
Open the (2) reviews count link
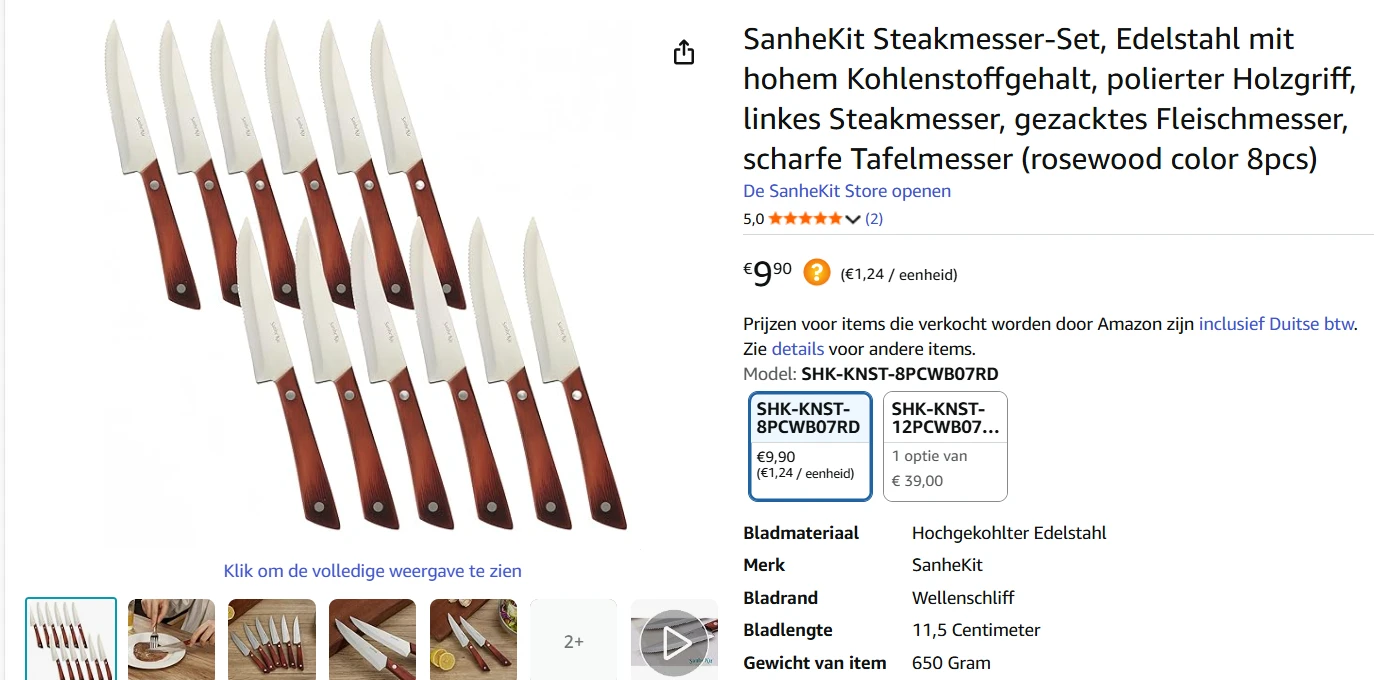click(874, 218)
